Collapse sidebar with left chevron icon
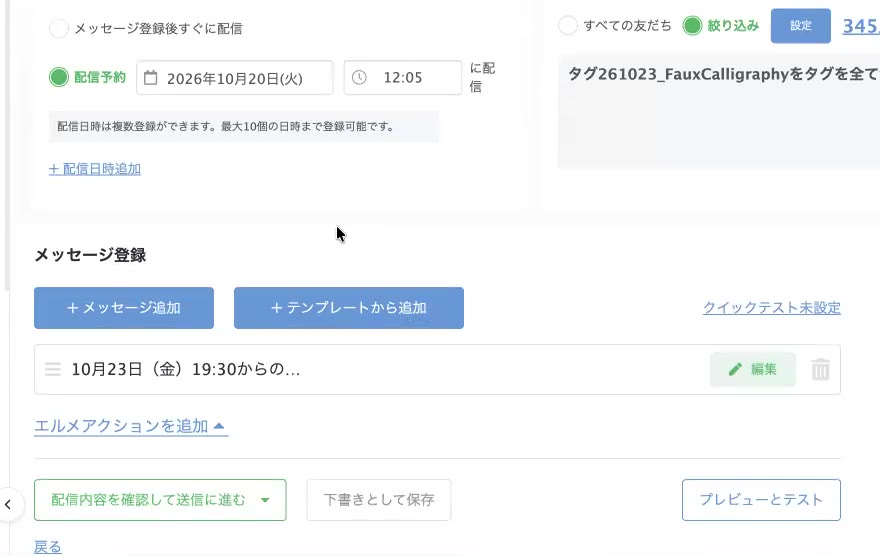Screen dimensions: 880x556 [8, 504]
